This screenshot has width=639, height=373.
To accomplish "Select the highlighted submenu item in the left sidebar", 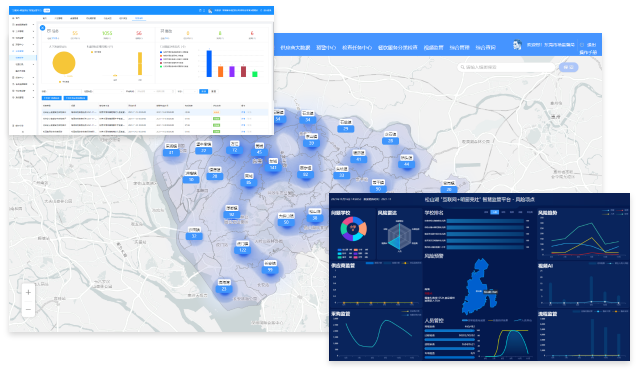I will (x=23, y=57).
